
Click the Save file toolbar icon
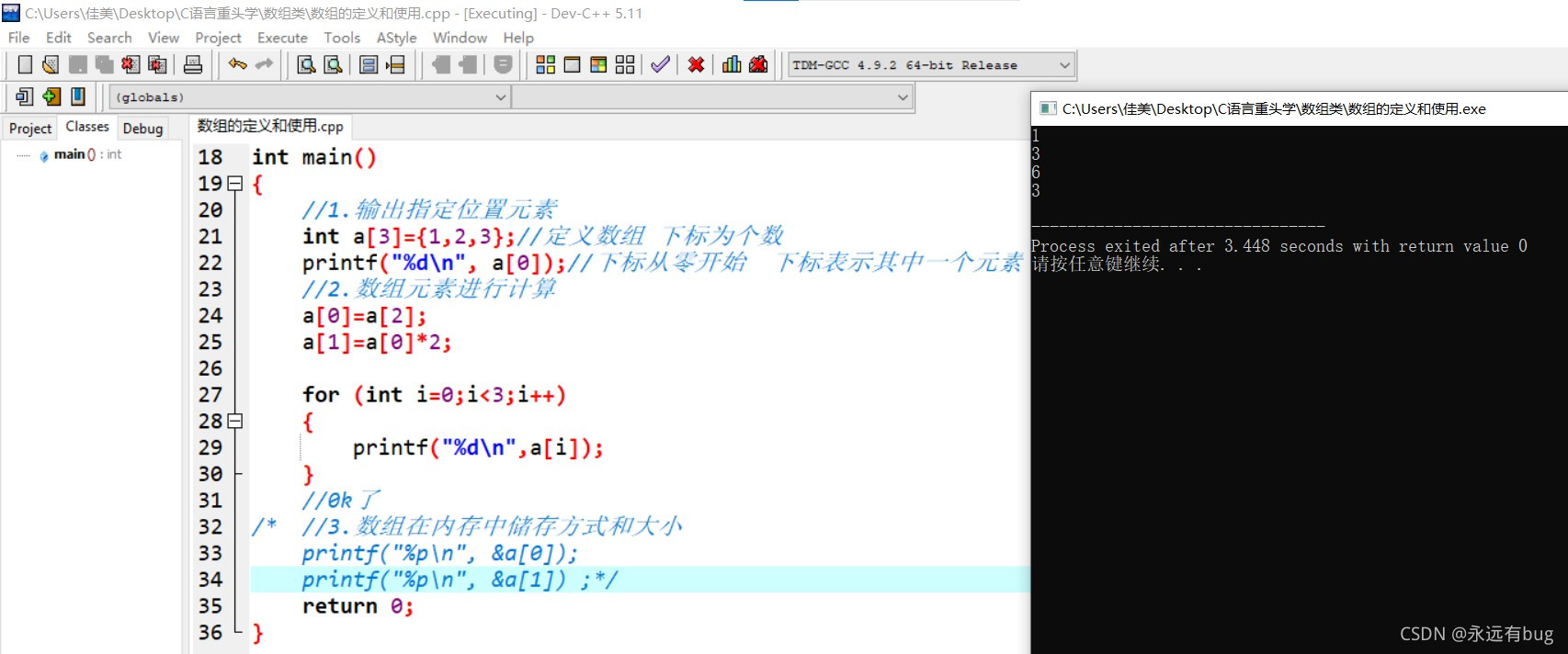pos(78,64)
